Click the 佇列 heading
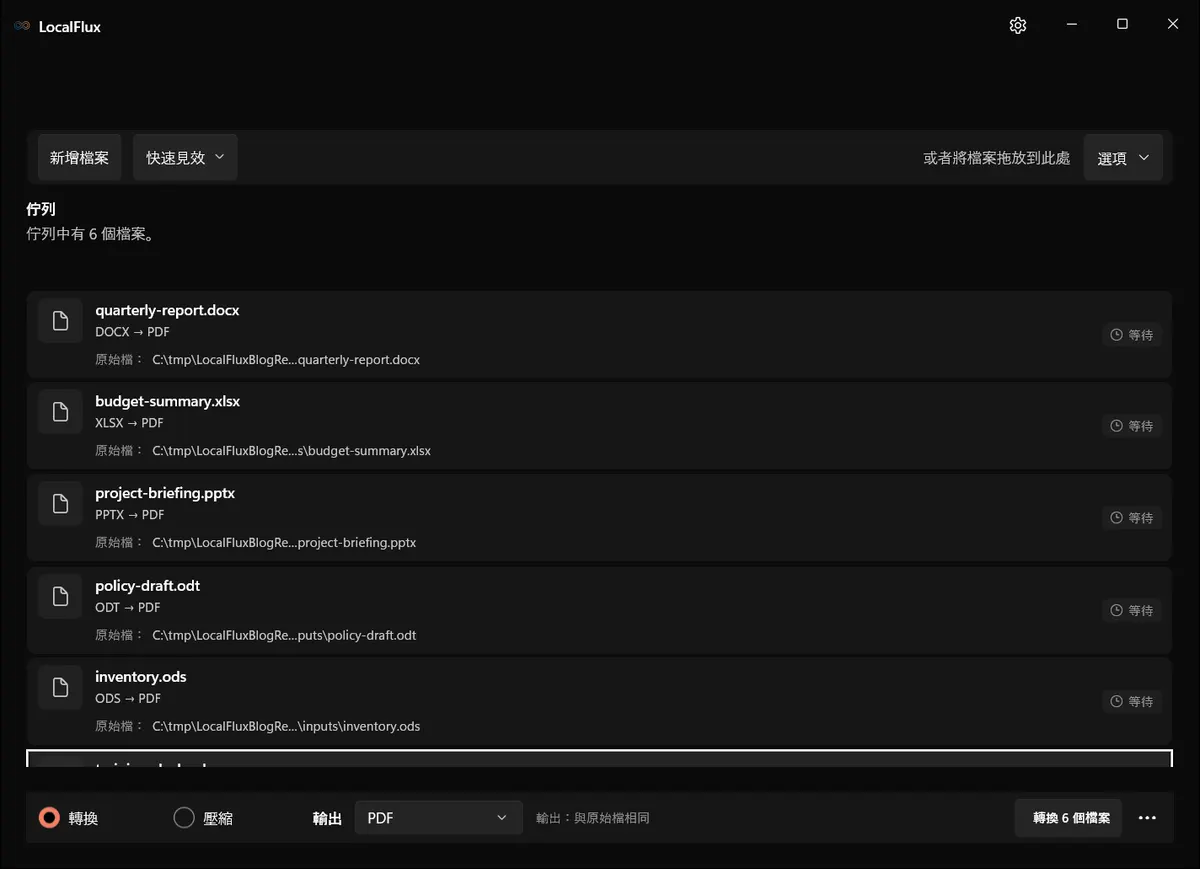The image size is (1200, 869). pos(41,209)
